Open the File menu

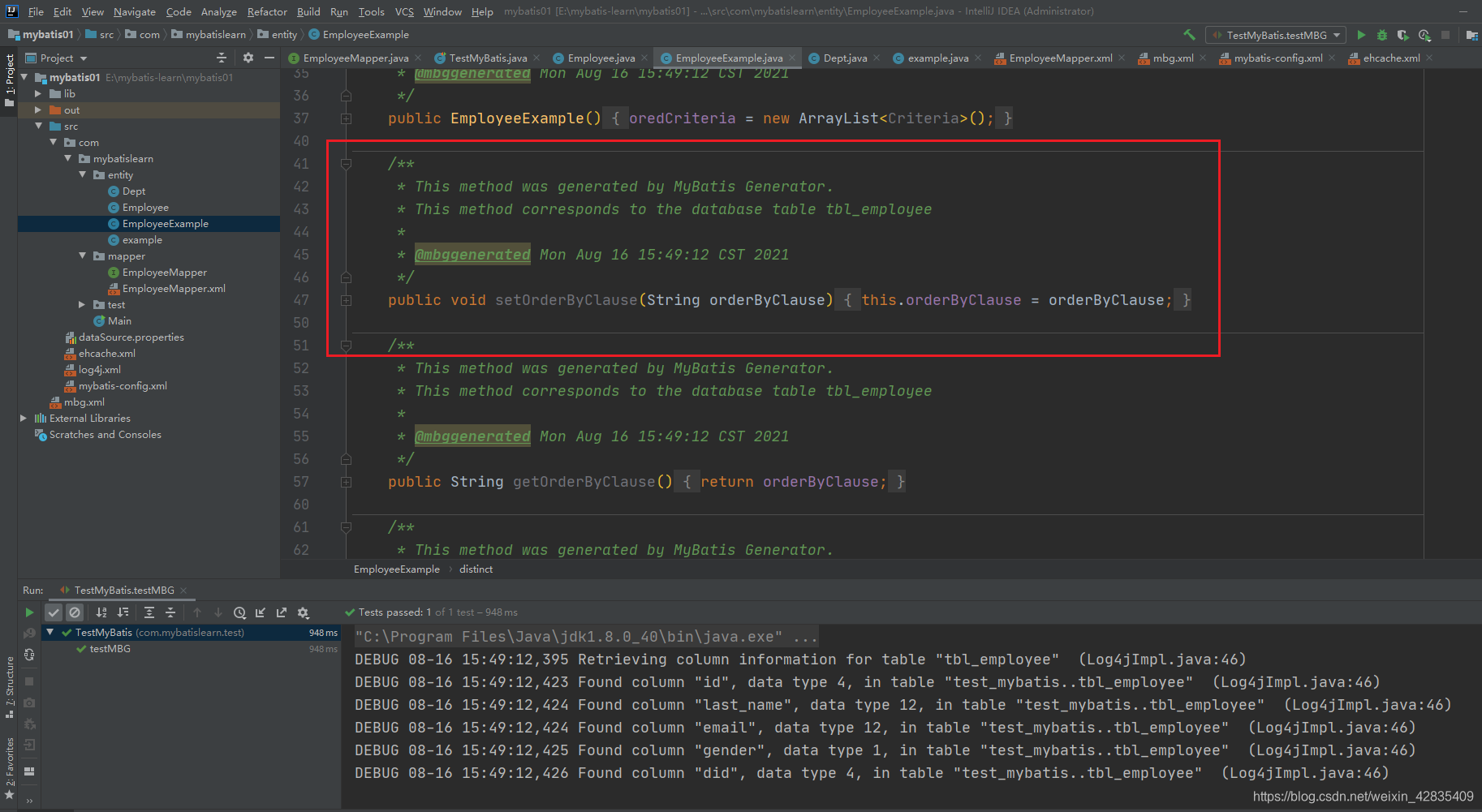(x=36, y=11)
